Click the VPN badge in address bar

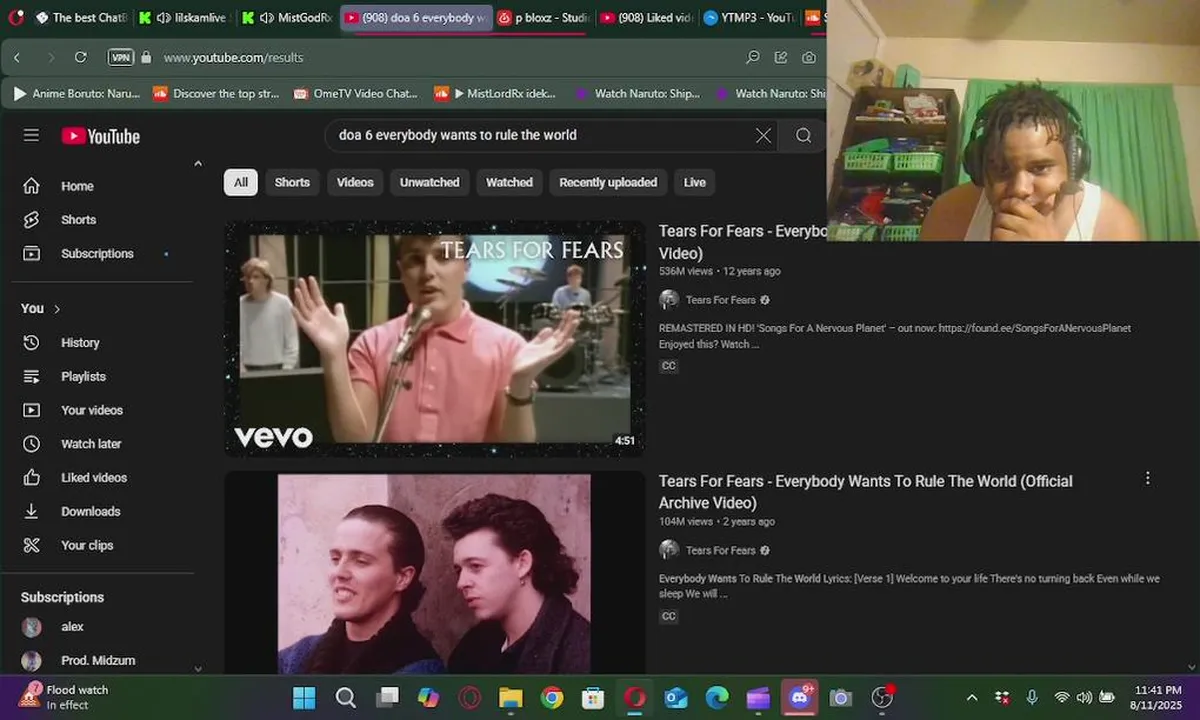click(120, 57)
